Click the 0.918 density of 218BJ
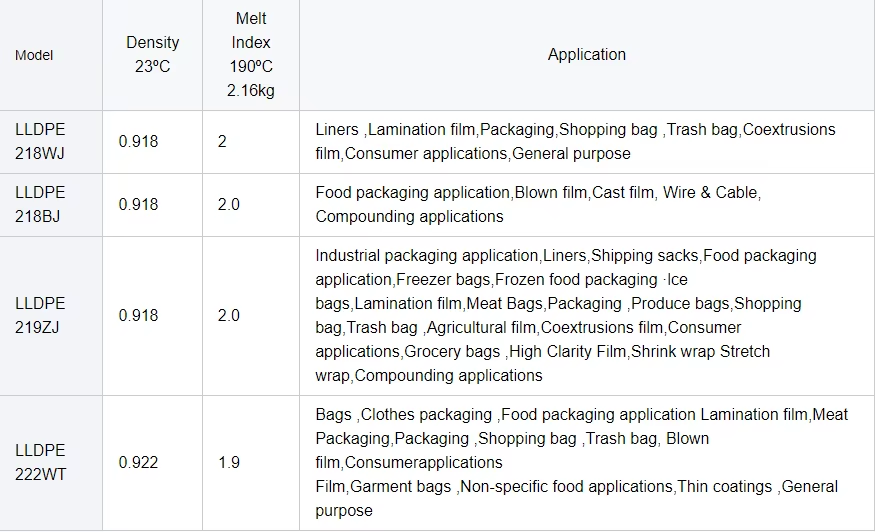This screenshot has height=532, width=875. [138, 204]
